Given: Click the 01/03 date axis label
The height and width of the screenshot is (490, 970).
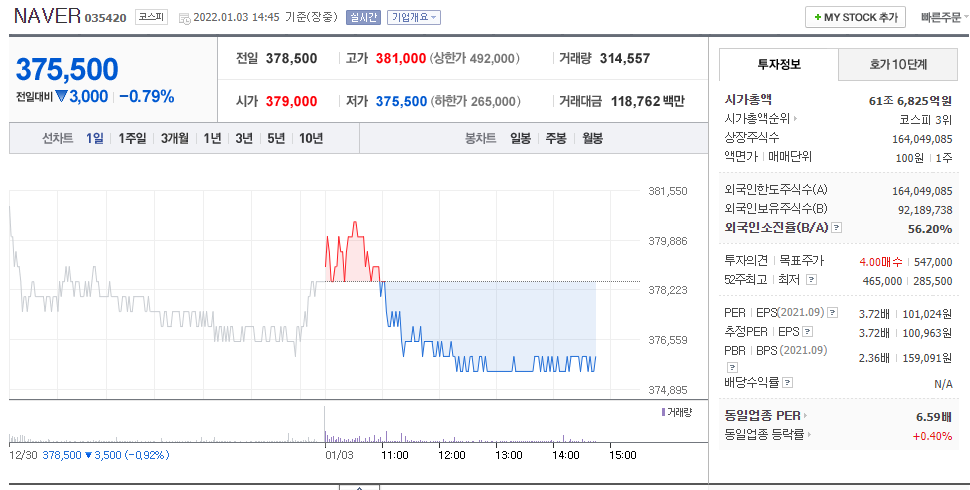Looking at the screenshot, I should pos(339,455).
